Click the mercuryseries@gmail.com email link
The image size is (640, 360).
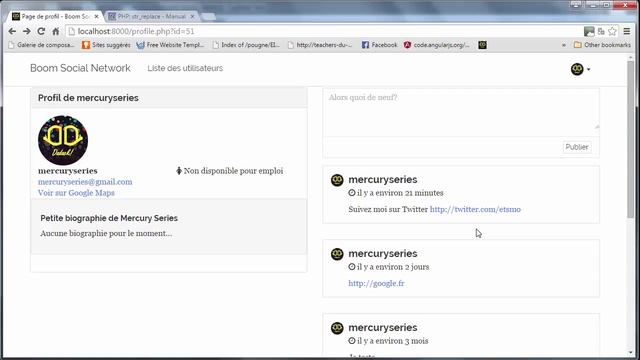[x=85, y=182]
